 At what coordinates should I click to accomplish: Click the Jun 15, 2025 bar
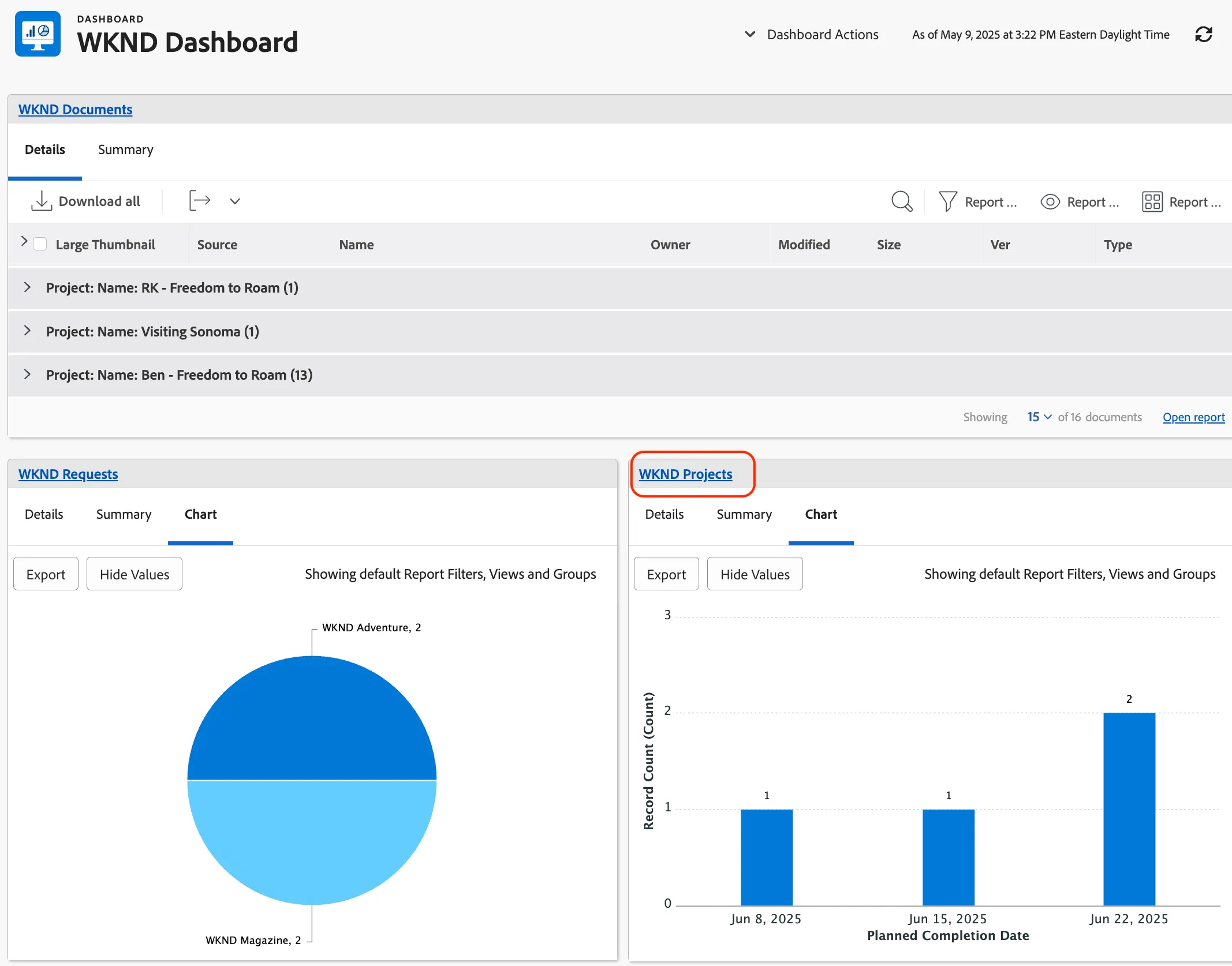click(948, 858)
